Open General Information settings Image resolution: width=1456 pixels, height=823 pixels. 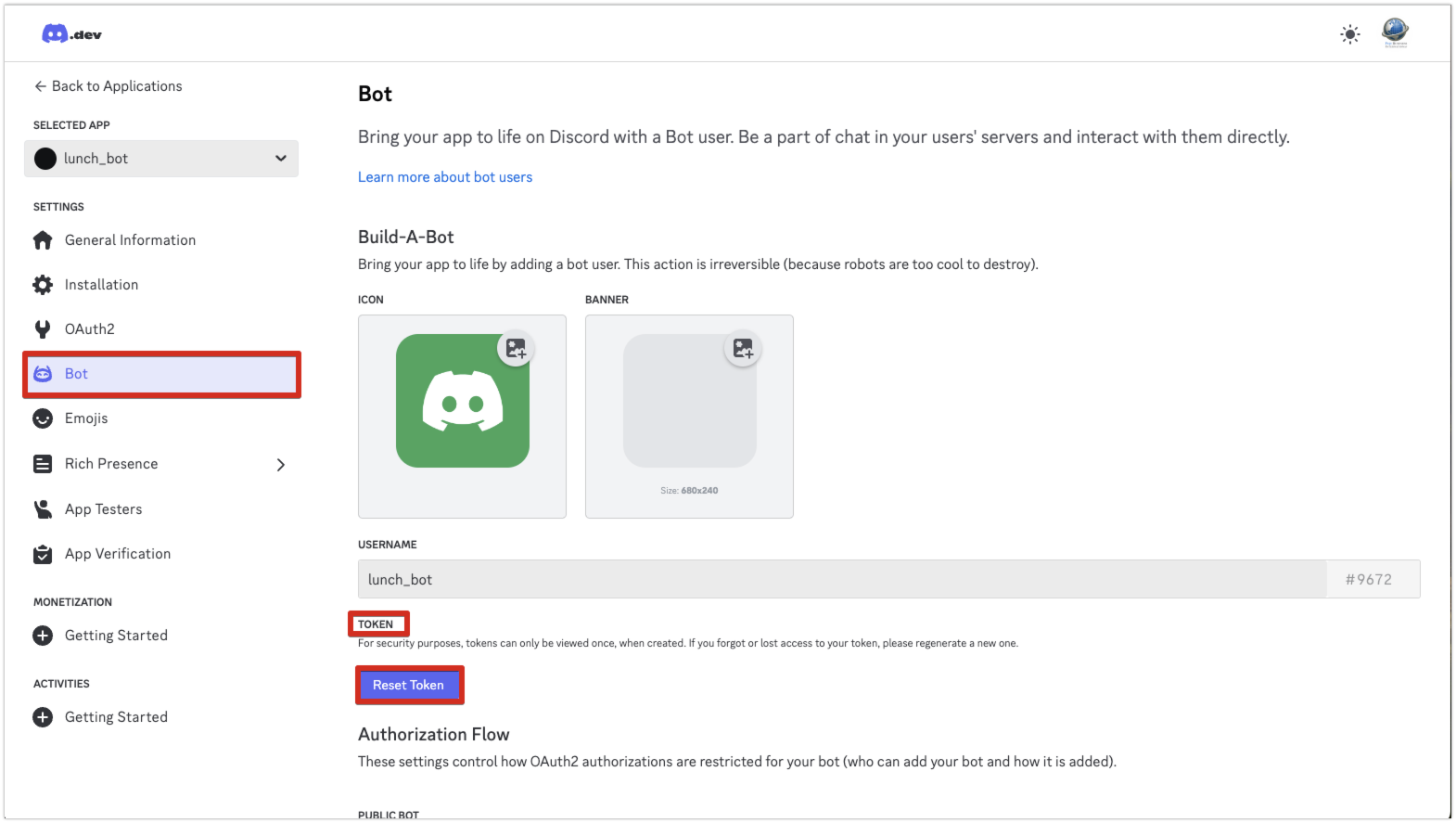130,240
